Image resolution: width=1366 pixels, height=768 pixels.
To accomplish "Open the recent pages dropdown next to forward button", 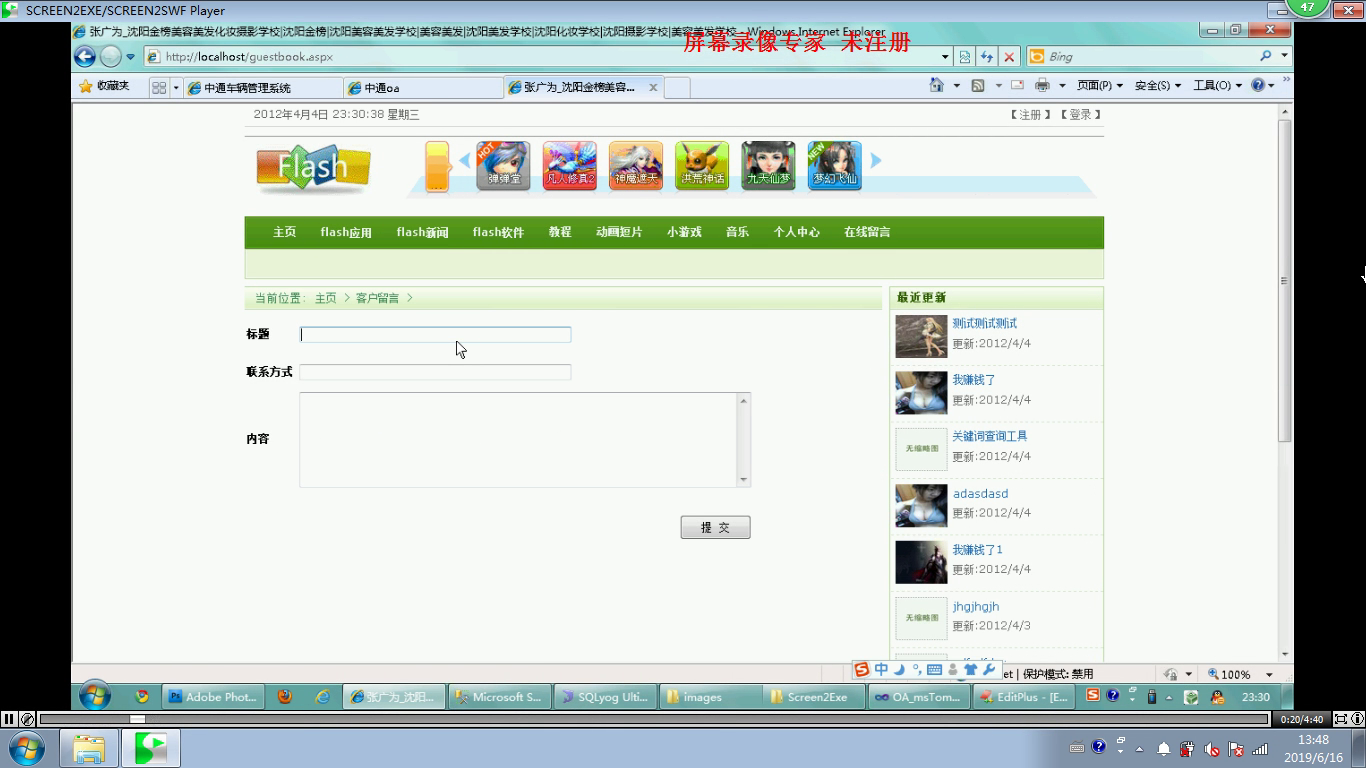I will coord(130,57).
